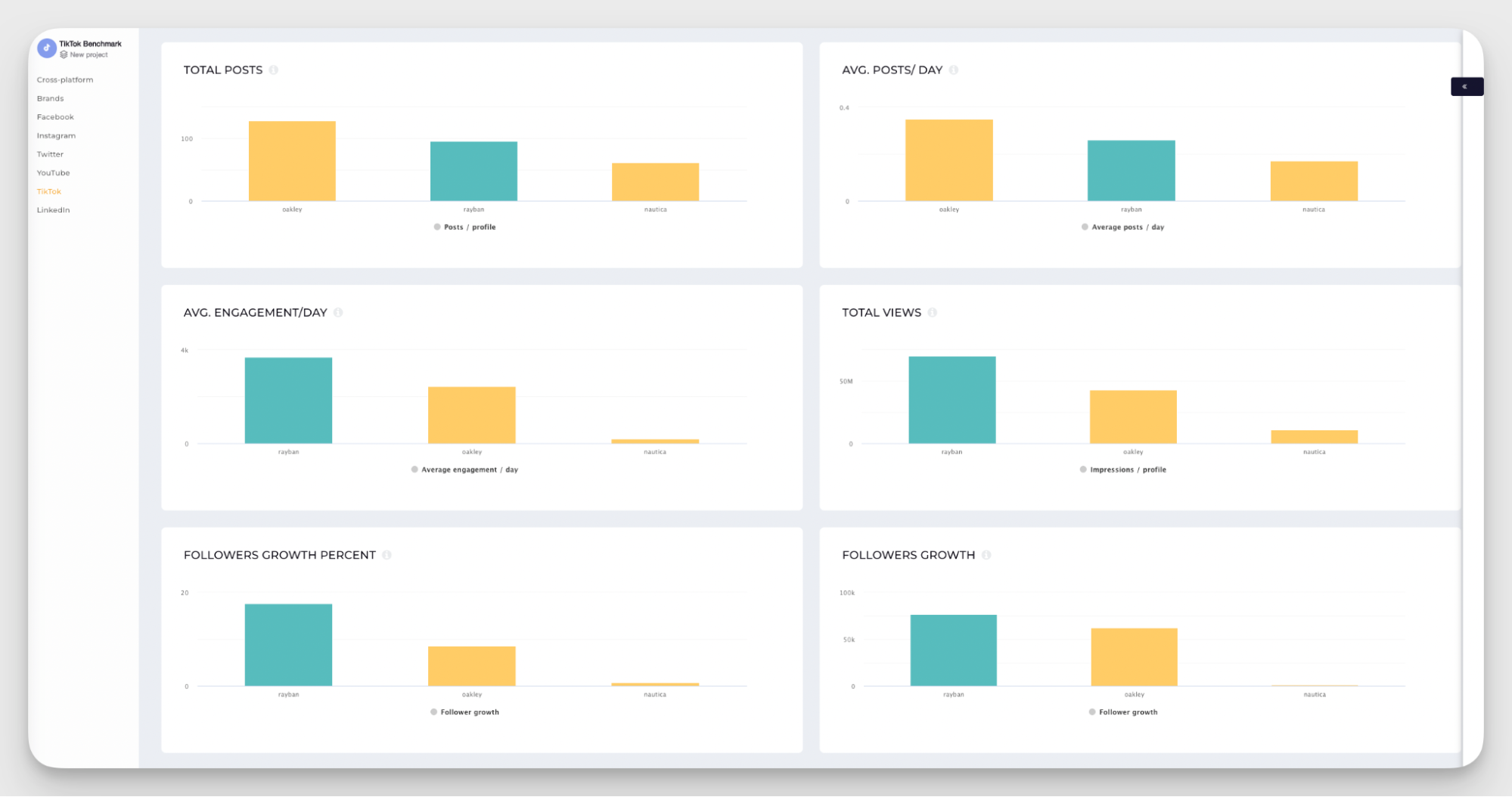Click the TikTok Benchmark project name
Screen dimensions: 1512x797
(89, 43)
